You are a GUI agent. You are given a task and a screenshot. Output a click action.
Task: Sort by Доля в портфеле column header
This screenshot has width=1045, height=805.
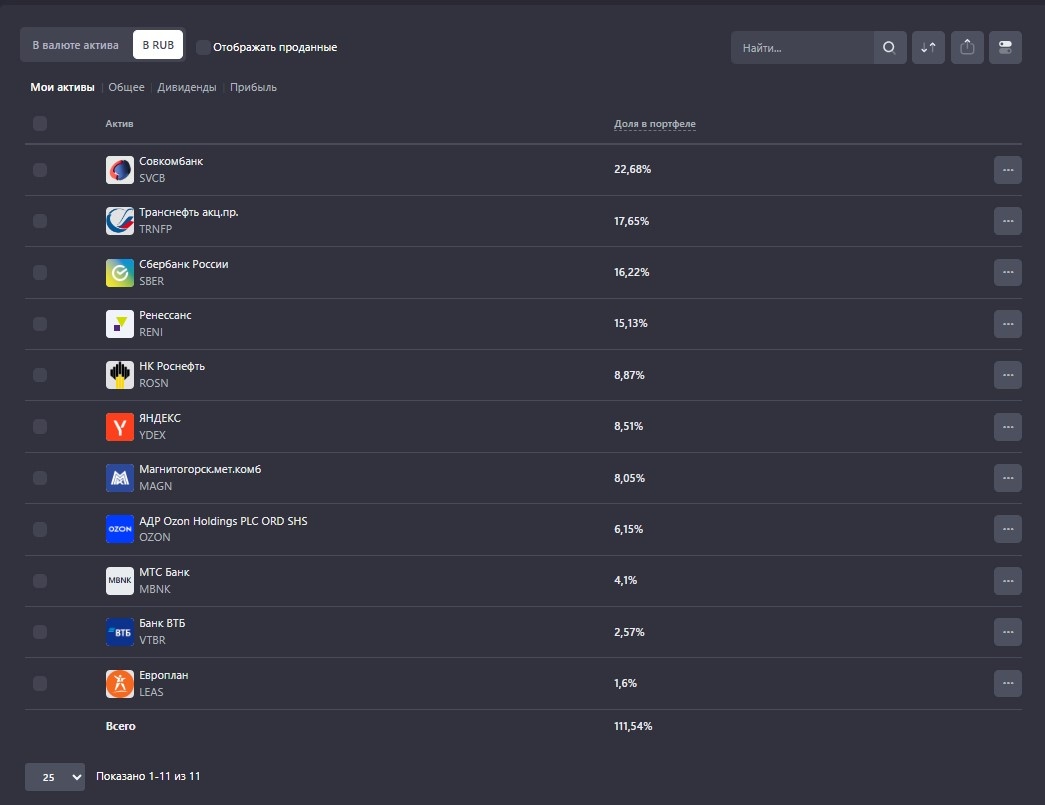point(654,124)
